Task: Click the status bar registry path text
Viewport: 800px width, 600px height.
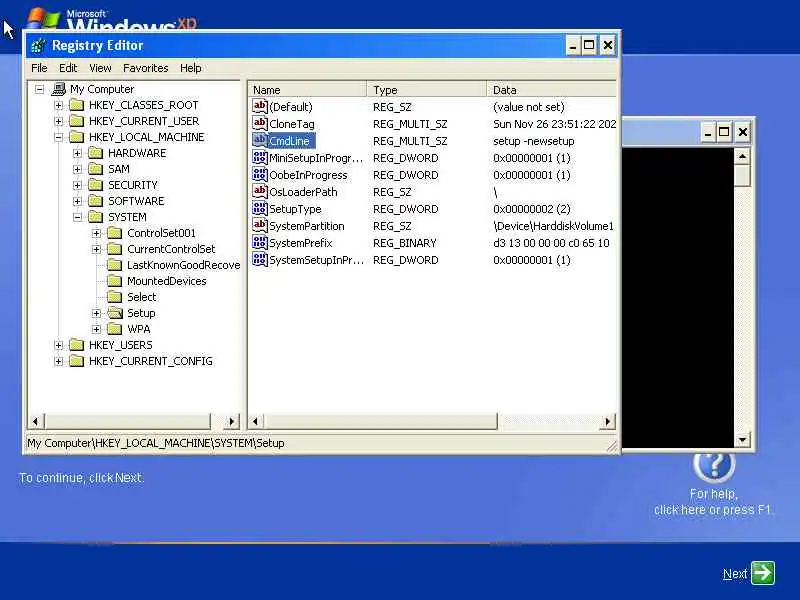Action: 156,443
